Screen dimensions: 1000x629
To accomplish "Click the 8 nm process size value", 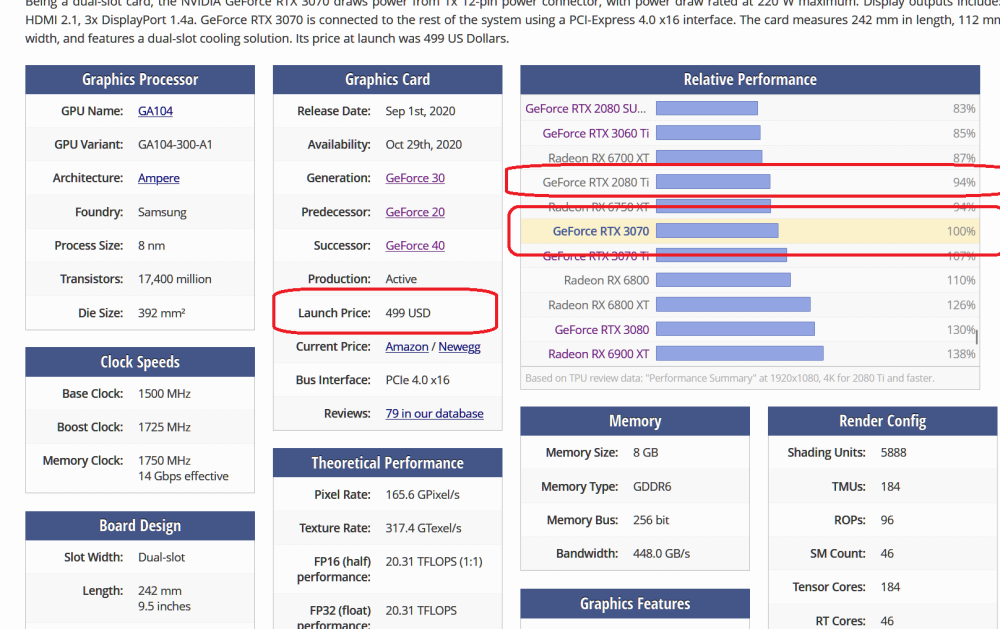I will (x=151, y=246).
